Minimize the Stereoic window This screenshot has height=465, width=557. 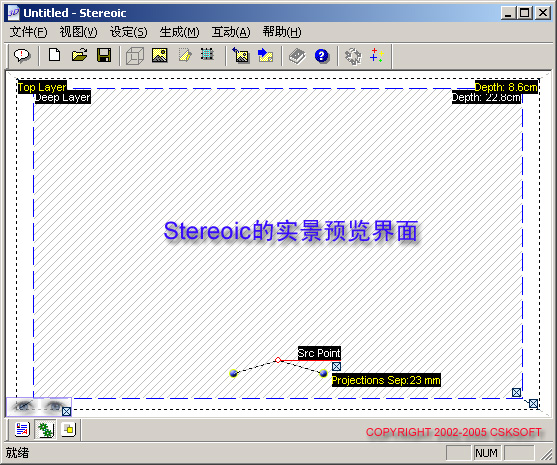tap(508, 13)
